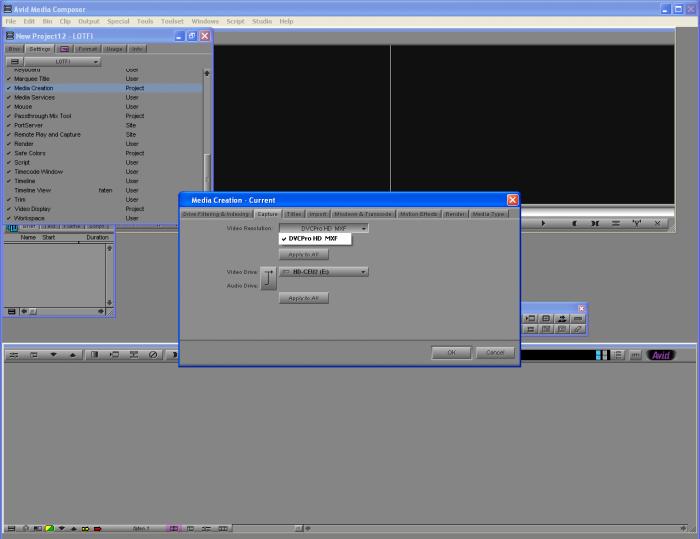
Task: Click the Y-shaped lift icon under the monitor
Action: point(637,223)
